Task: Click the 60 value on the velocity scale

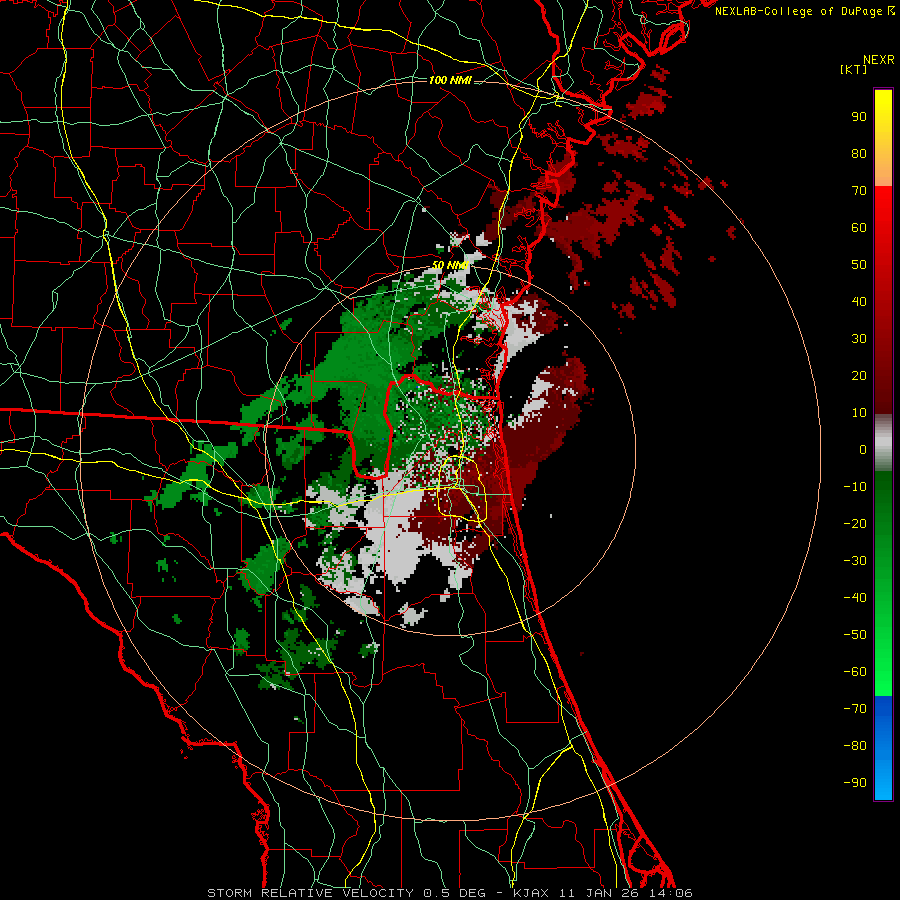Action: tap(859, 228)
